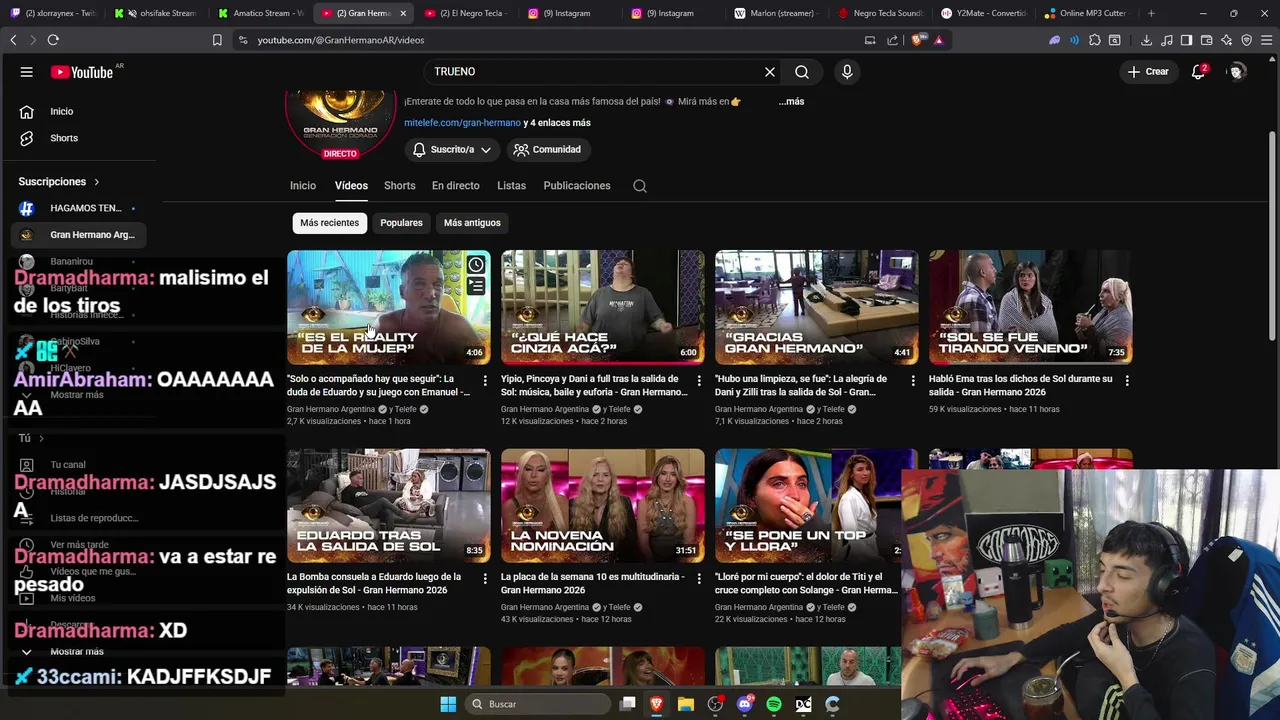Click the Crear button

coord(1148,72)
